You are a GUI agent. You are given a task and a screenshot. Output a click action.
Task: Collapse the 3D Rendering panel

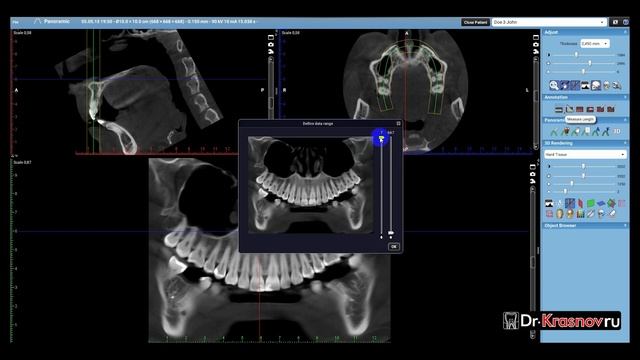click(625, 143)
